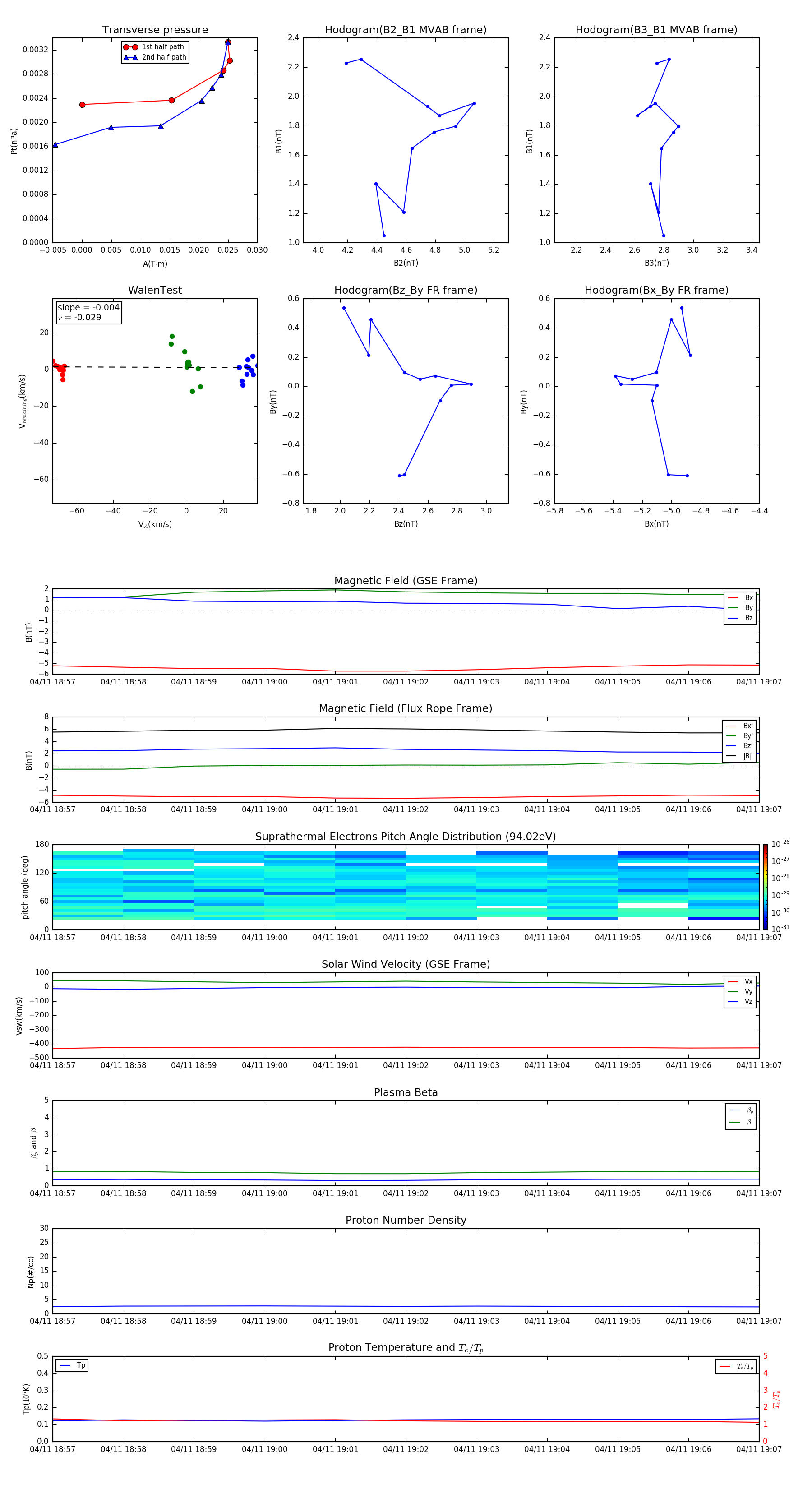Click "B1(nT)" label of the B2_B1 hodogram
The image size is (812, 1489).
coord(279,141)
